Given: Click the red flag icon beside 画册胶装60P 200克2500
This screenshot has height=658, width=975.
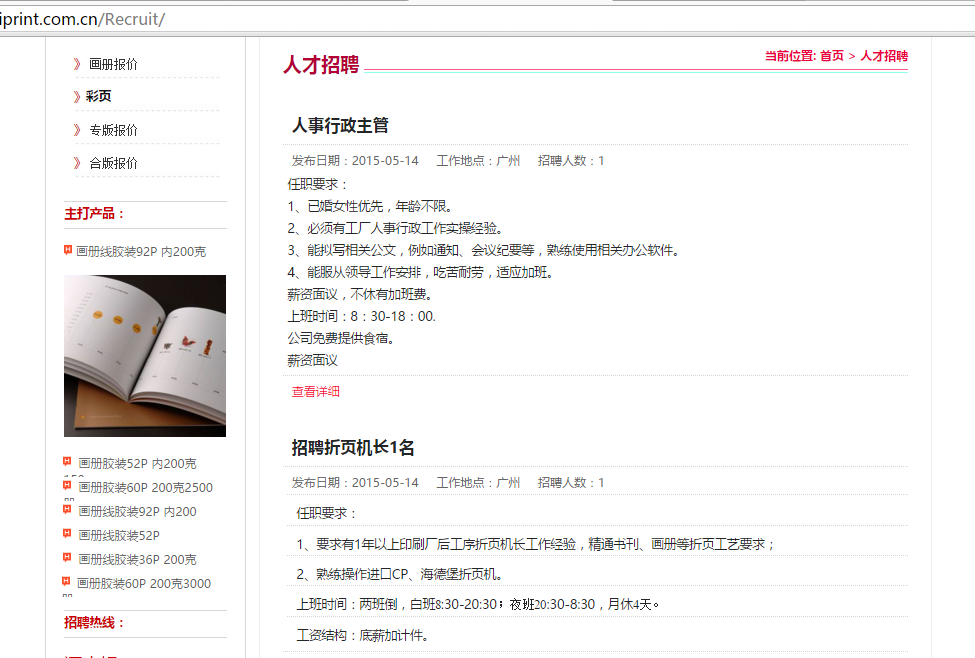Looking at the screenshot, I should point(67,485).
